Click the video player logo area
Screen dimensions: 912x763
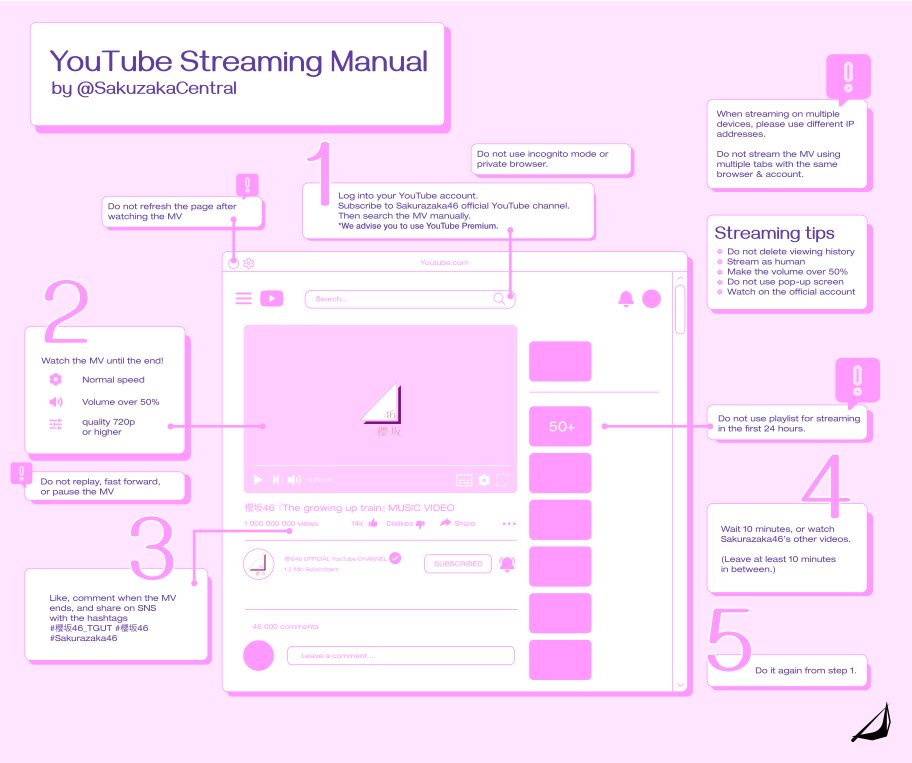[381, 409]
